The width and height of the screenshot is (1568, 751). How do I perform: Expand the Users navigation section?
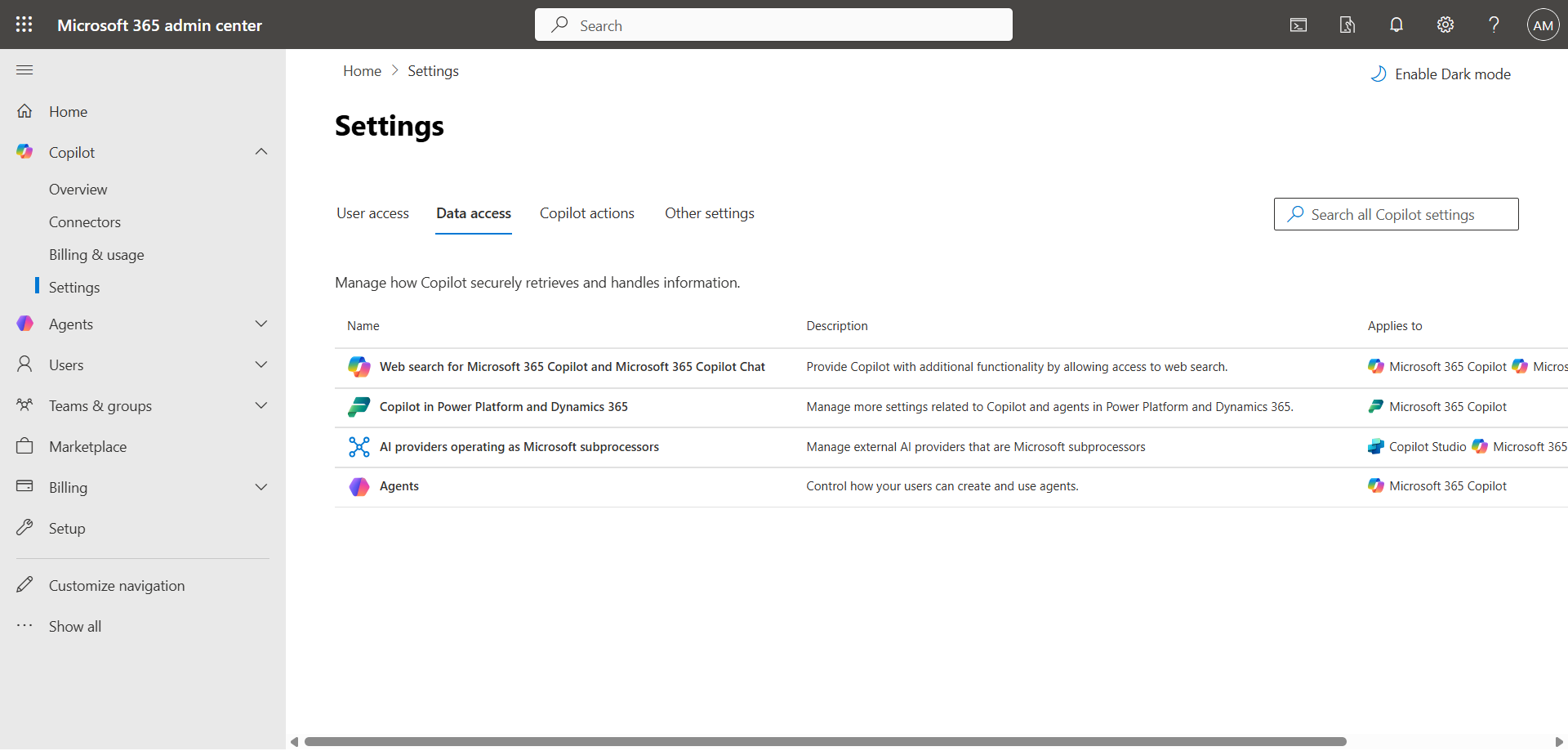261,365
